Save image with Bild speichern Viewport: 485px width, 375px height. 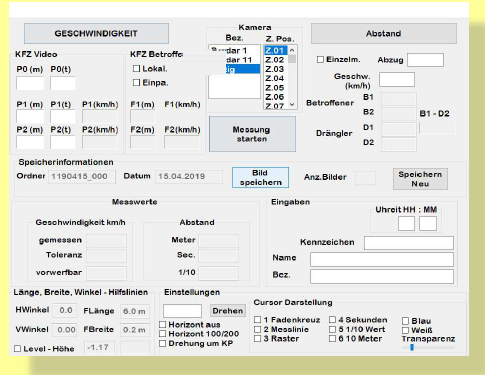260,178
